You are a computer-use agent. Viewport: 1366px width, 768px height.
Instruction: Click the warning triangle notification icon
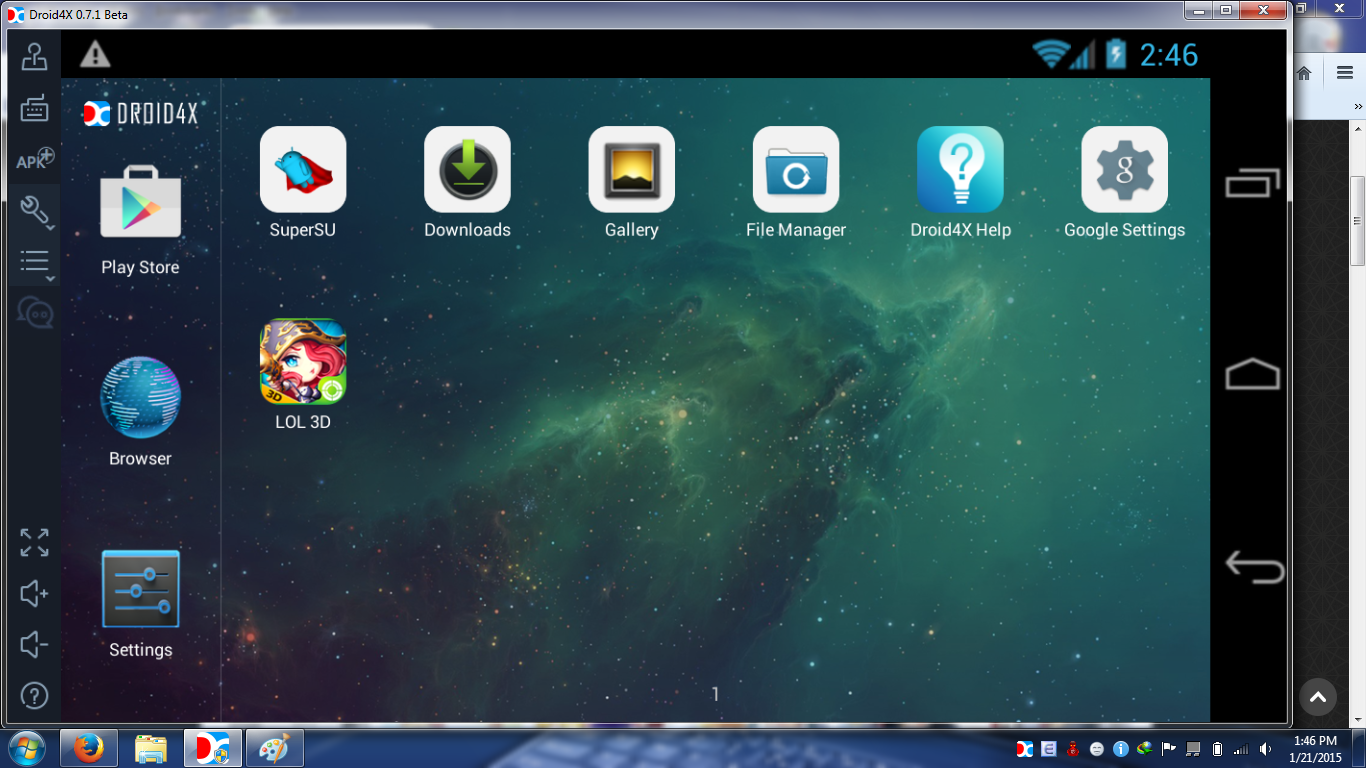tap(95, 54)
